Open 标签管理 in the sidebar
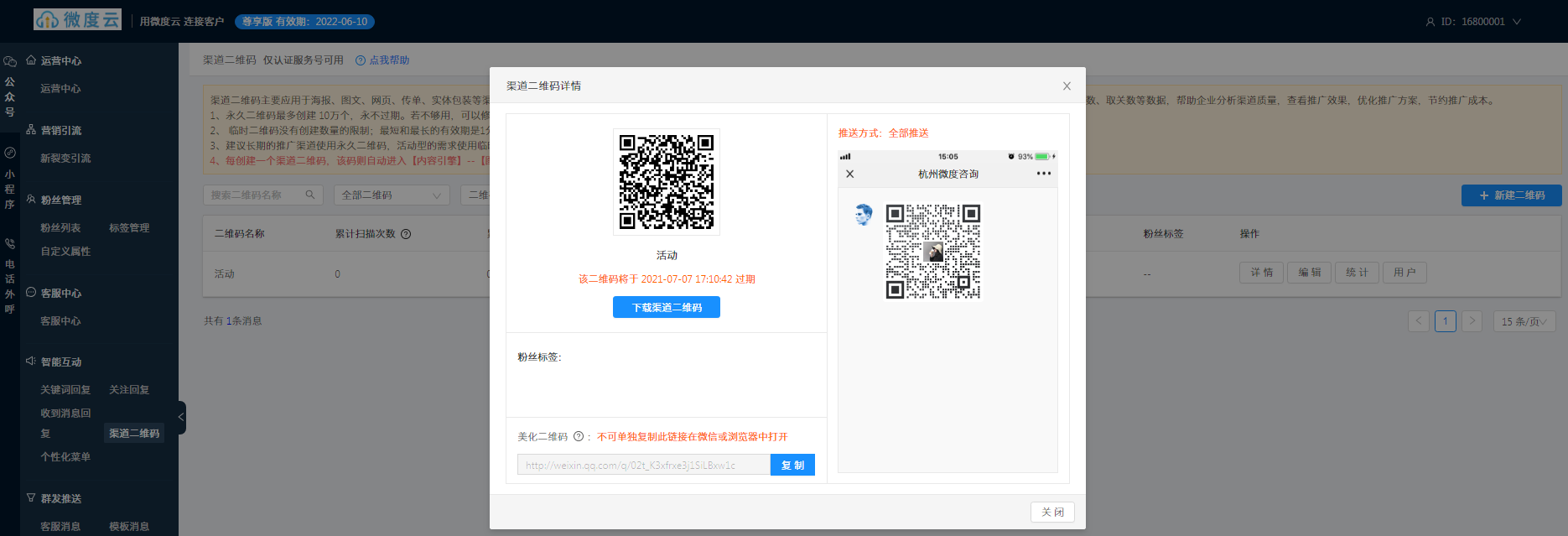Viewport: 1568px width, 536px height. coord(129,228)
